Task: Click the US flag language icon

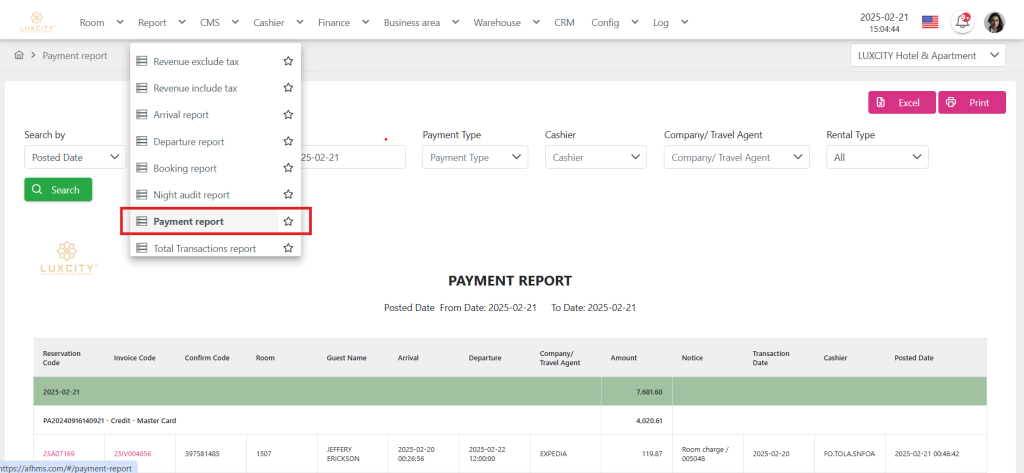Action: tap(930, 22)
